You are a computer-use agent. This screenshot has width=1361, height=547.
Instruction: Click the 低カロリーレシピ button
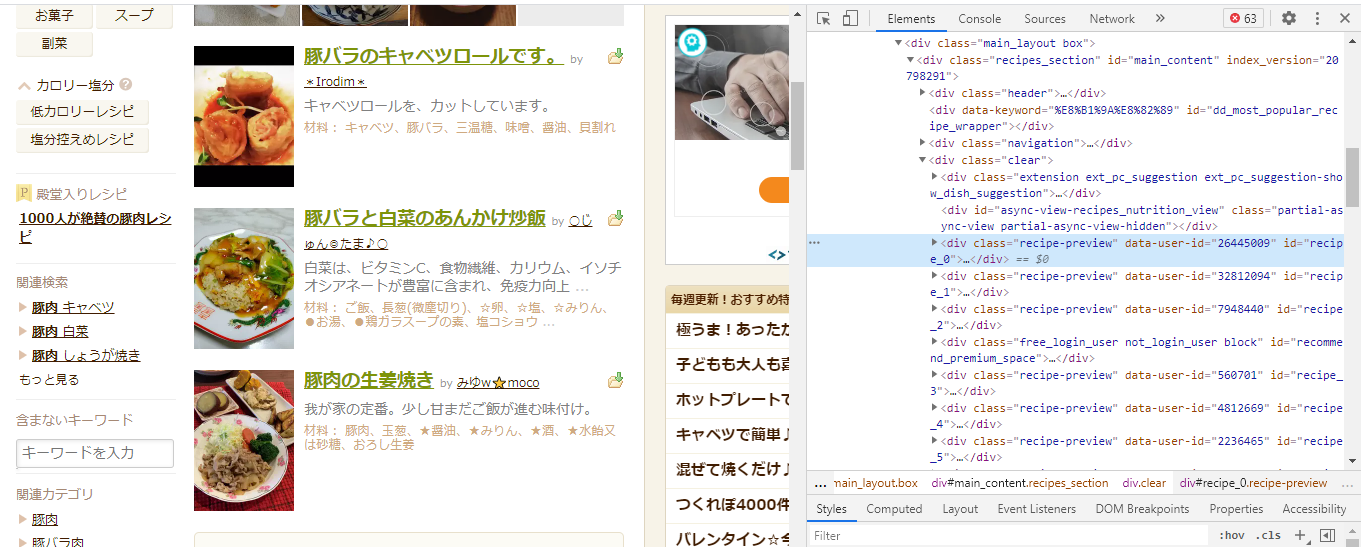82,112
